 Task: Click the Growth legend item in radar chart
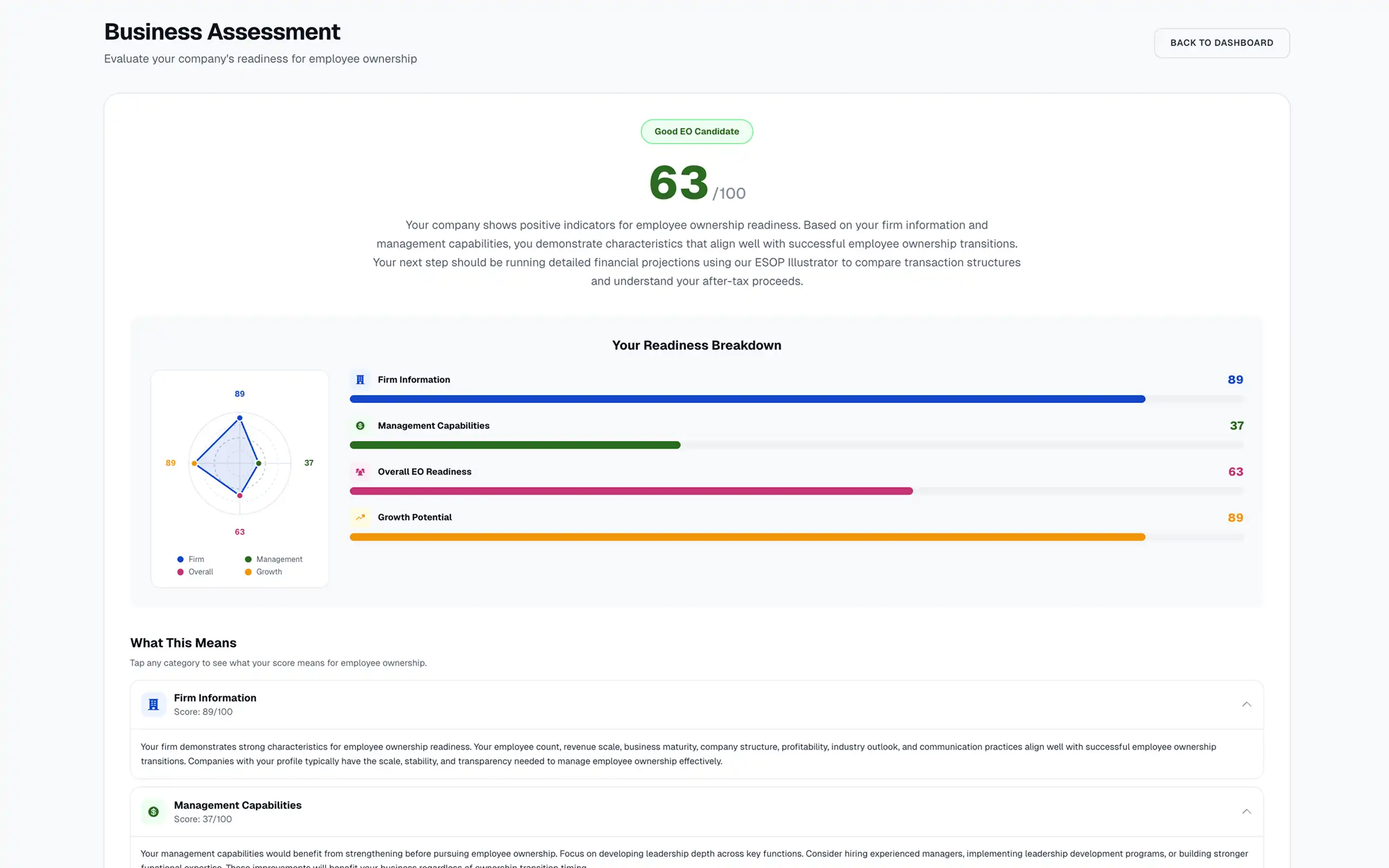[263, 572]
